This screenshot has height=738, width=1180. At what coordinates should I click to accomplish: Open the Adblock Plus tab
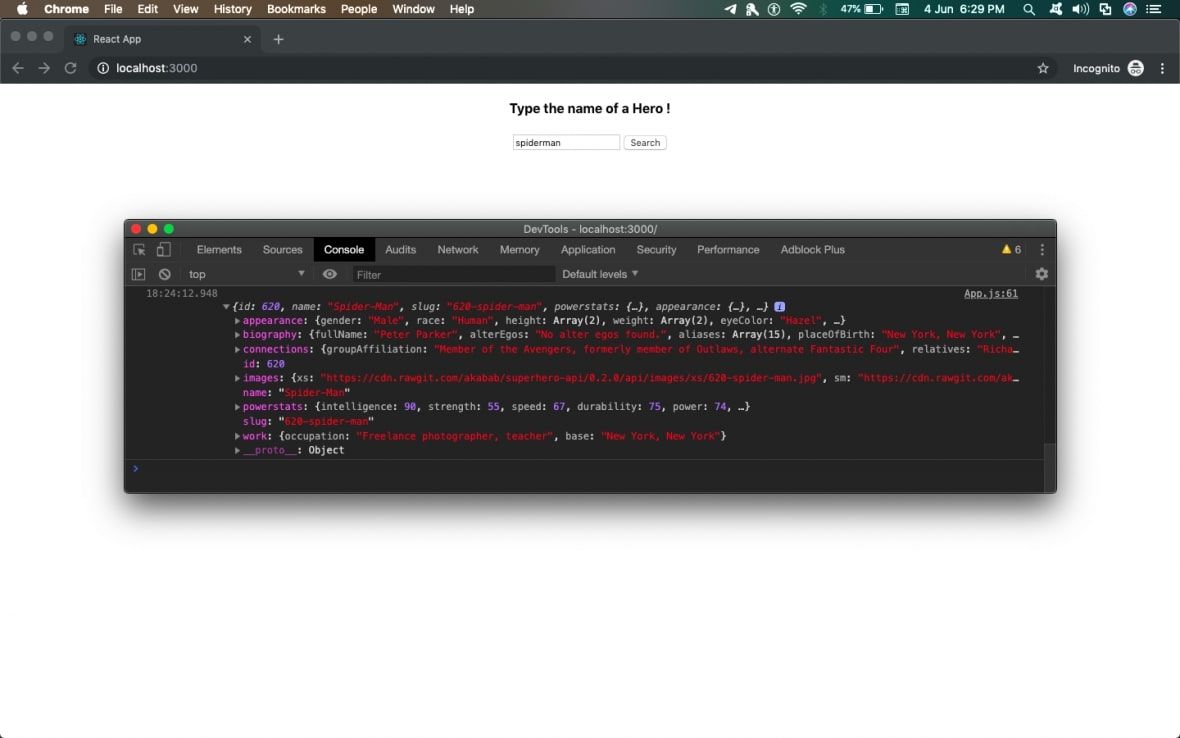coord(812,250)
